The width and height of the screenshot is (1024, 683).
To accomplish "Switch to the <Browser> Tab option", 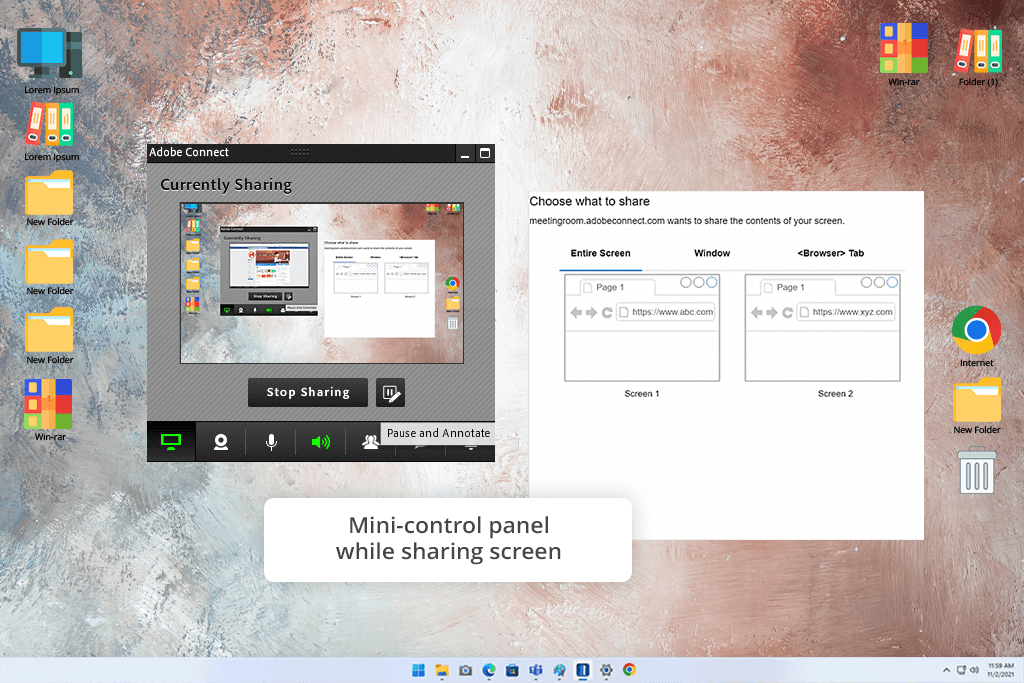I will [830, 253].
